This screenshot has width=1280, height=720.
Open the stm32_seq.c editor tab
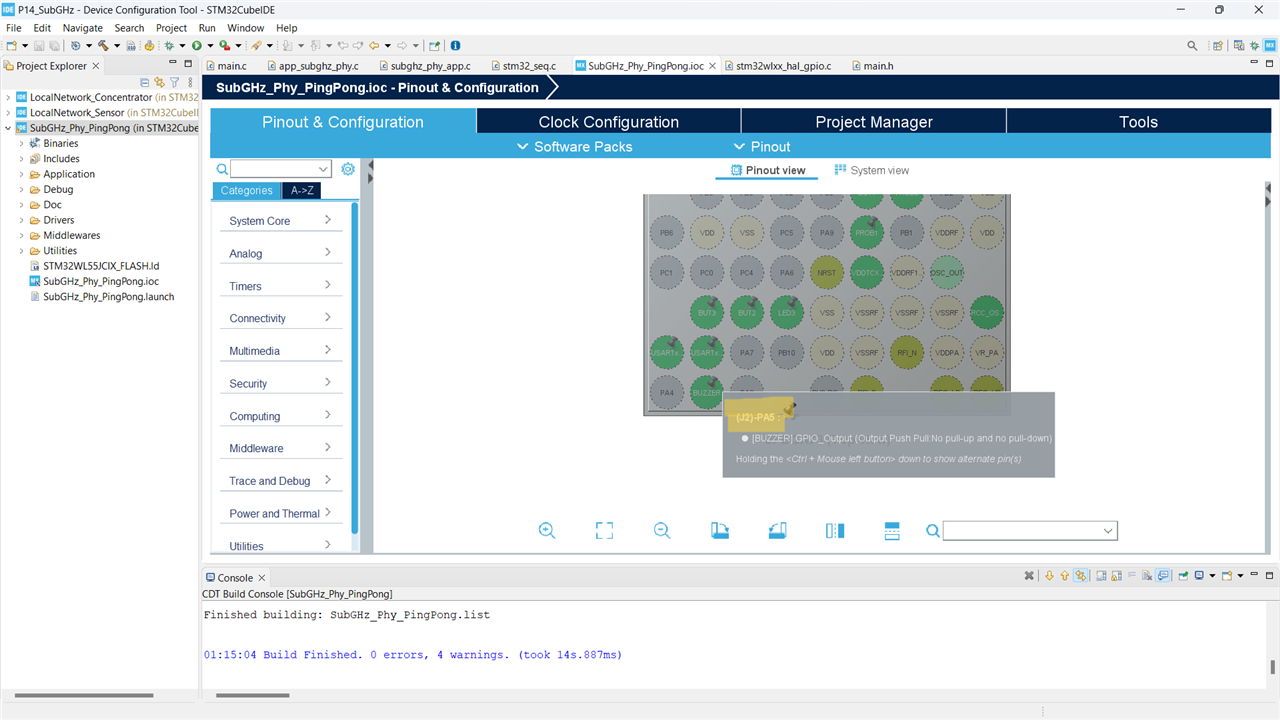(x=522, y=66)
